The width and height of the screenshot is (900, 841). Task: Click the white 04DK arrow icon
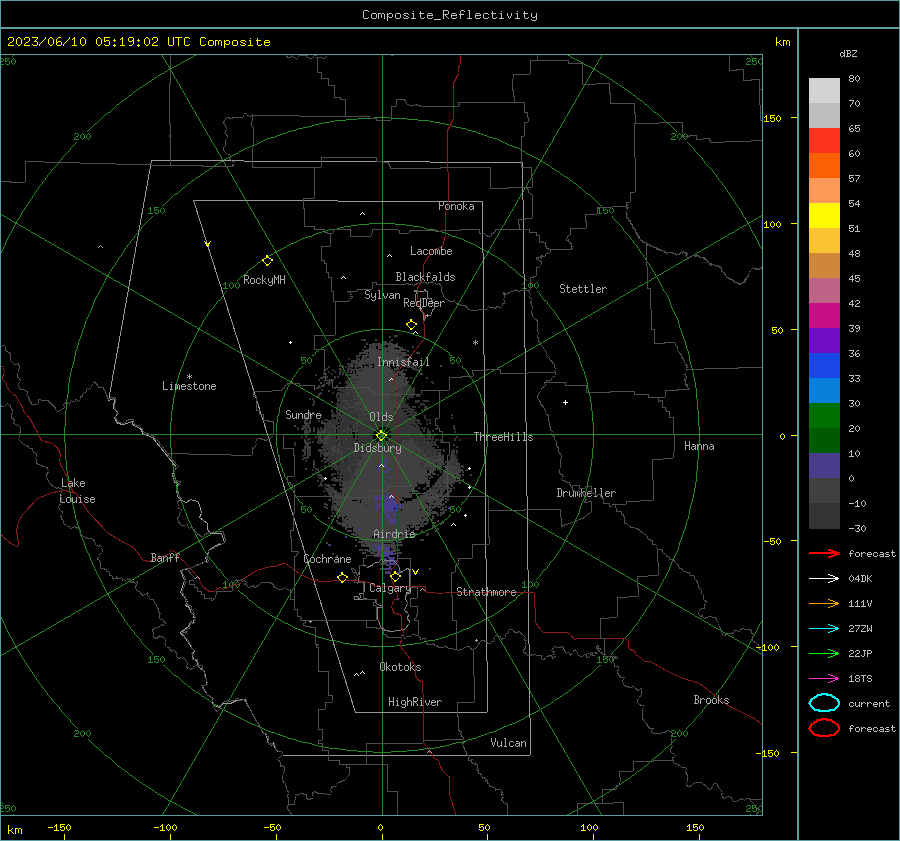coord(824,578)
